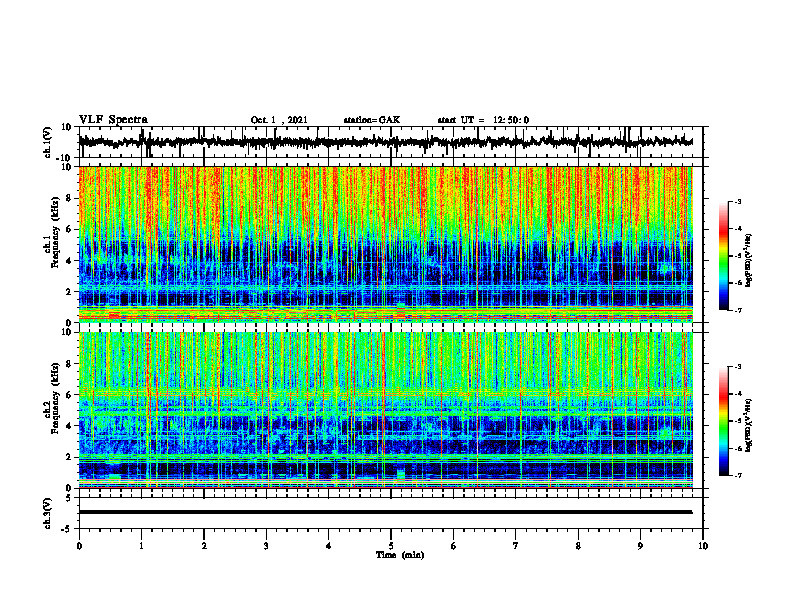Click the "Time (min)" x-axis title
The width and height of the screenshot is (792, 612).
pos(400,555)
